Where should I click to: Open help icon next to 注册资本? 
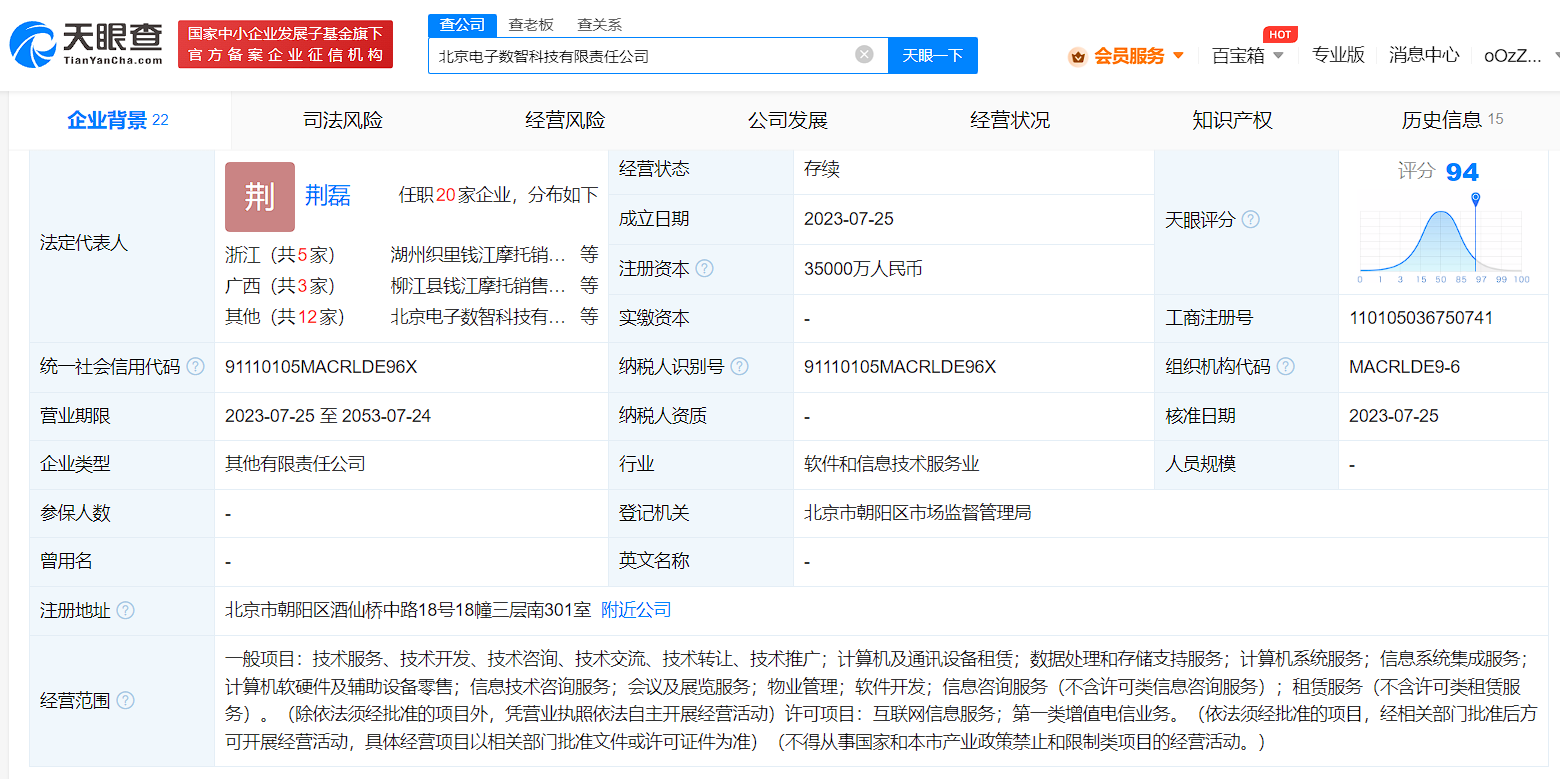tap(704, 269)
